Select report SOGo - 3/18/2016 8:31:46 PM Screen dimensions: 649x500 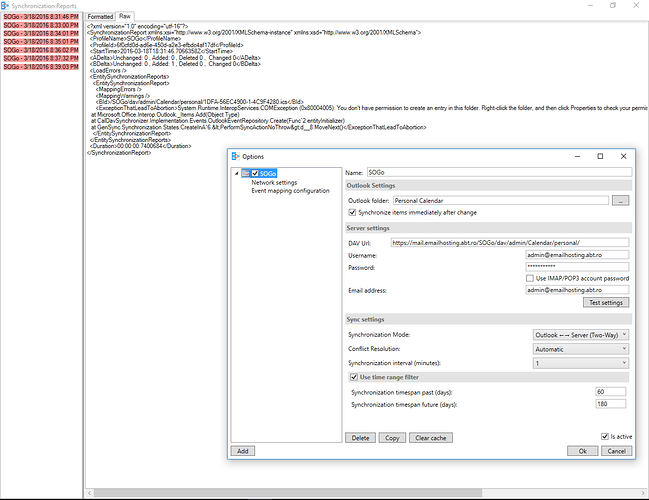pyautogui.click(x=41, y=17)
